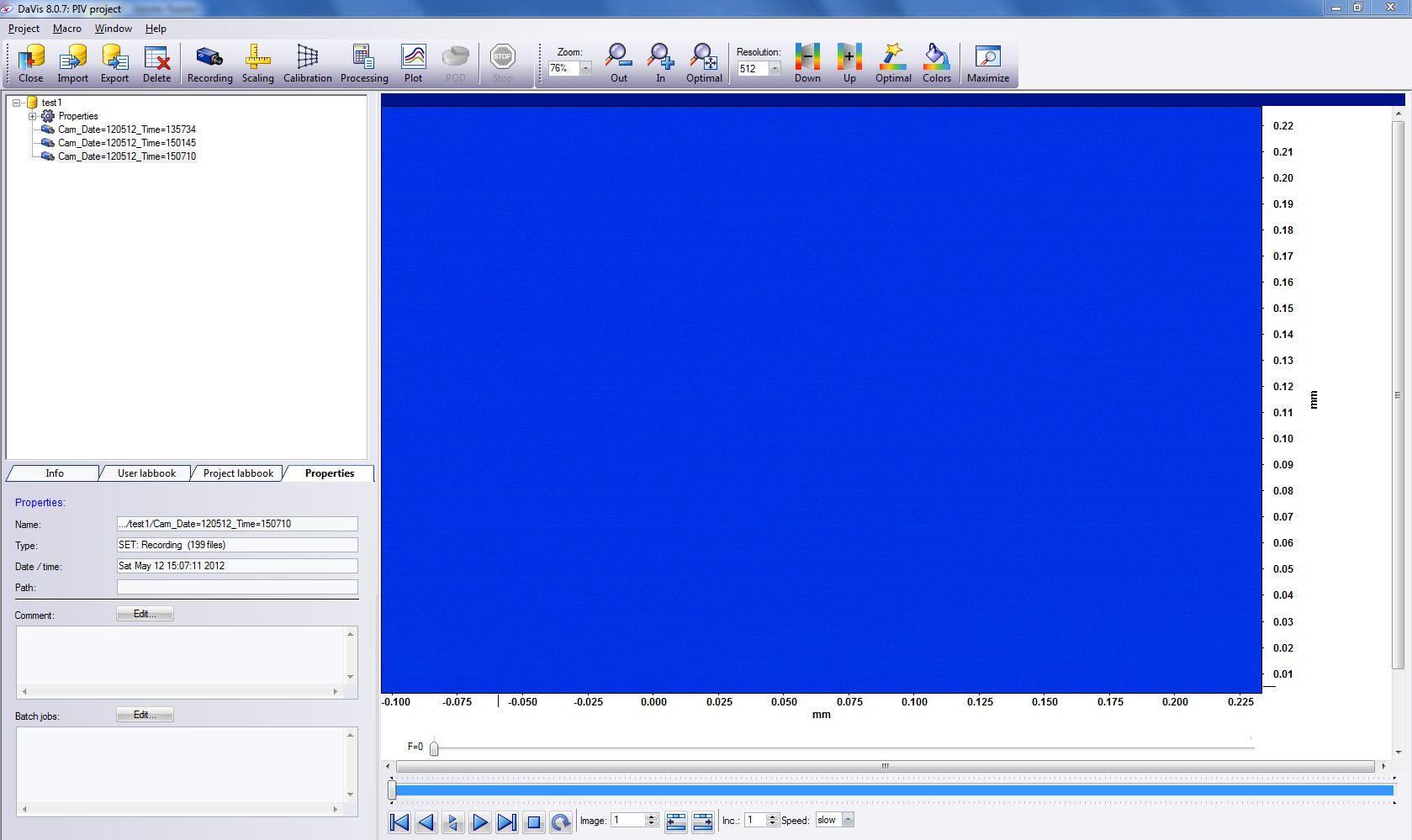Click the Scaling ruler icon

pyautogui.click(x=257, y=64)
